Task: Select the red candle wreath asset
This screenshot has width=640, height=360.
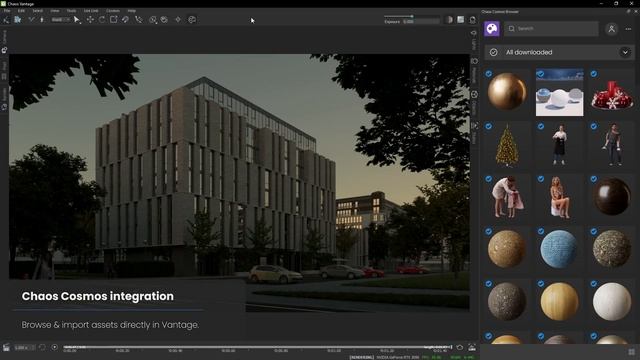Action: (611, 95)
